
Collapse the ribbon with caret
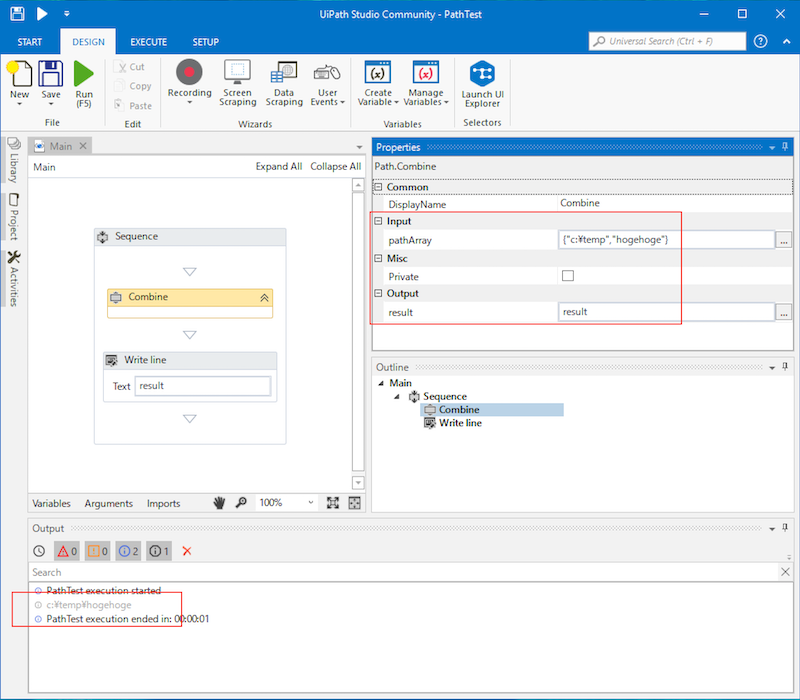pyautogui.click(x=786, y=42)
